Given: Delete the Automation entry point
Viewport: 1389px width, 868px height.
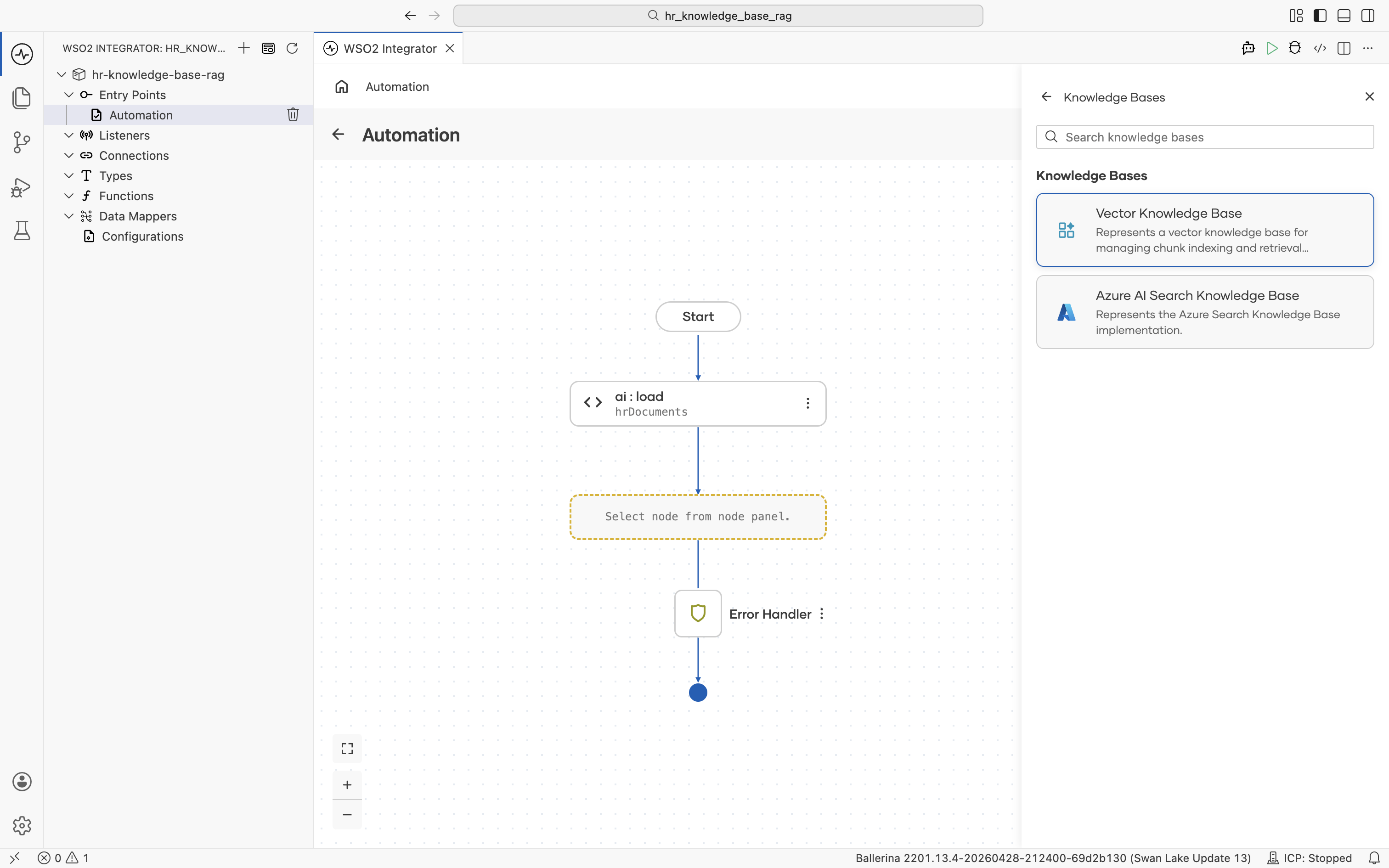Looking at the screenshot, I should [x=293, y=115].
